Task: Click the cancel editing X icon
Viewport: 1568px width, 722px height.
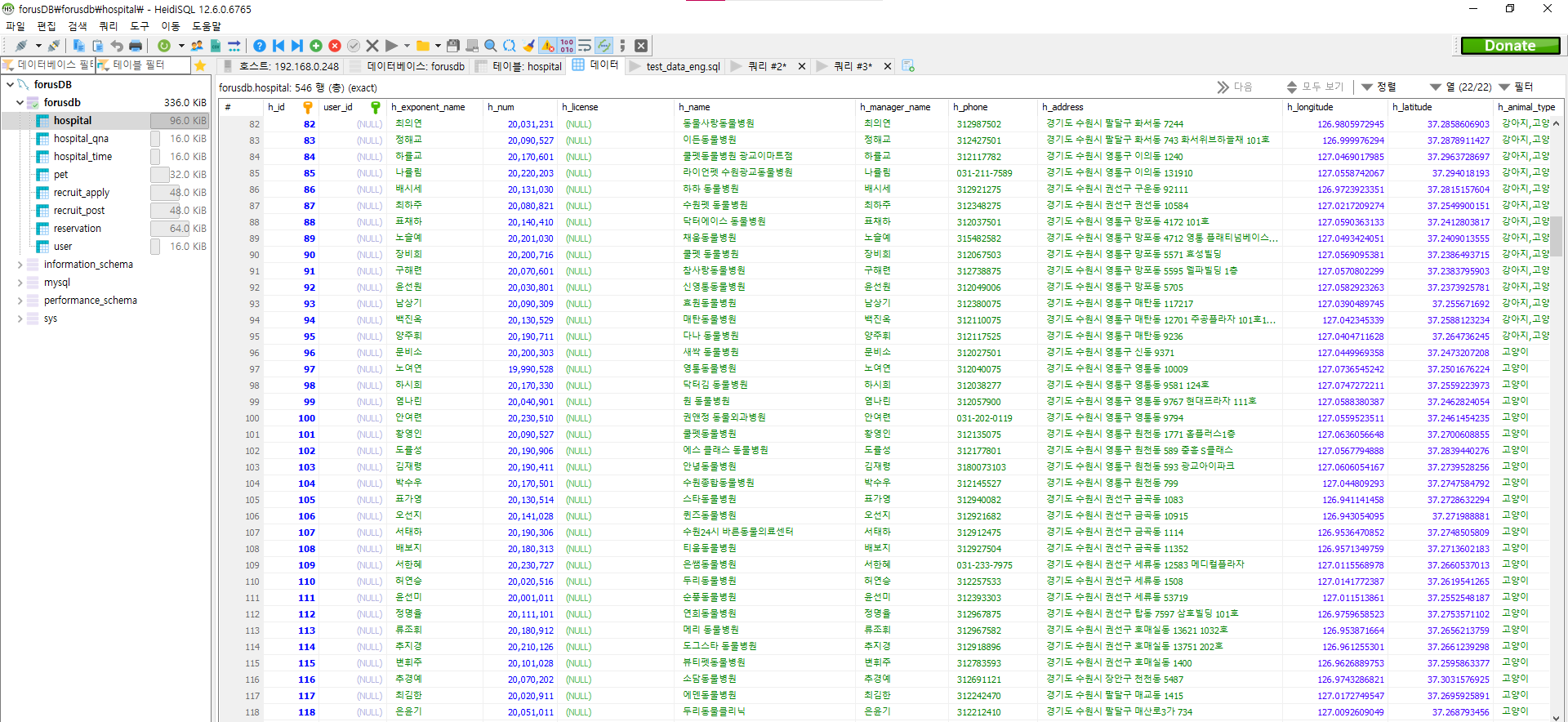Action: 372,46
